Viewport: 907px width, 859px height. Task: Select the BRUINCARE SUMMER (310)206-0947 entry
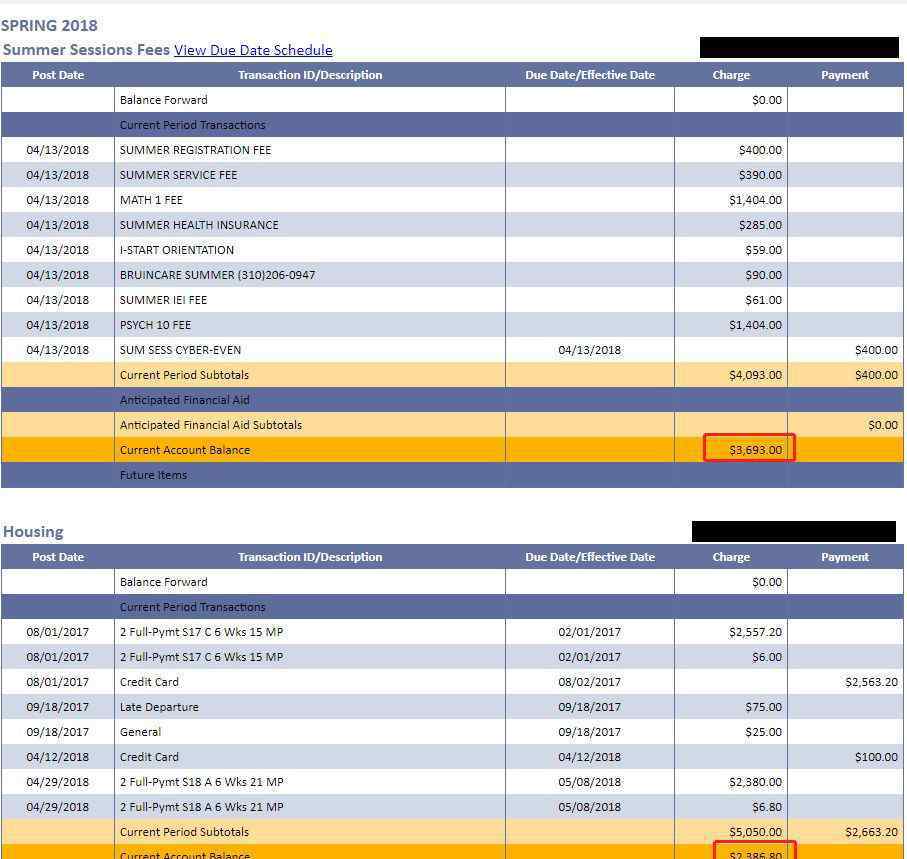pyautogui.click(x=217, y=275)
